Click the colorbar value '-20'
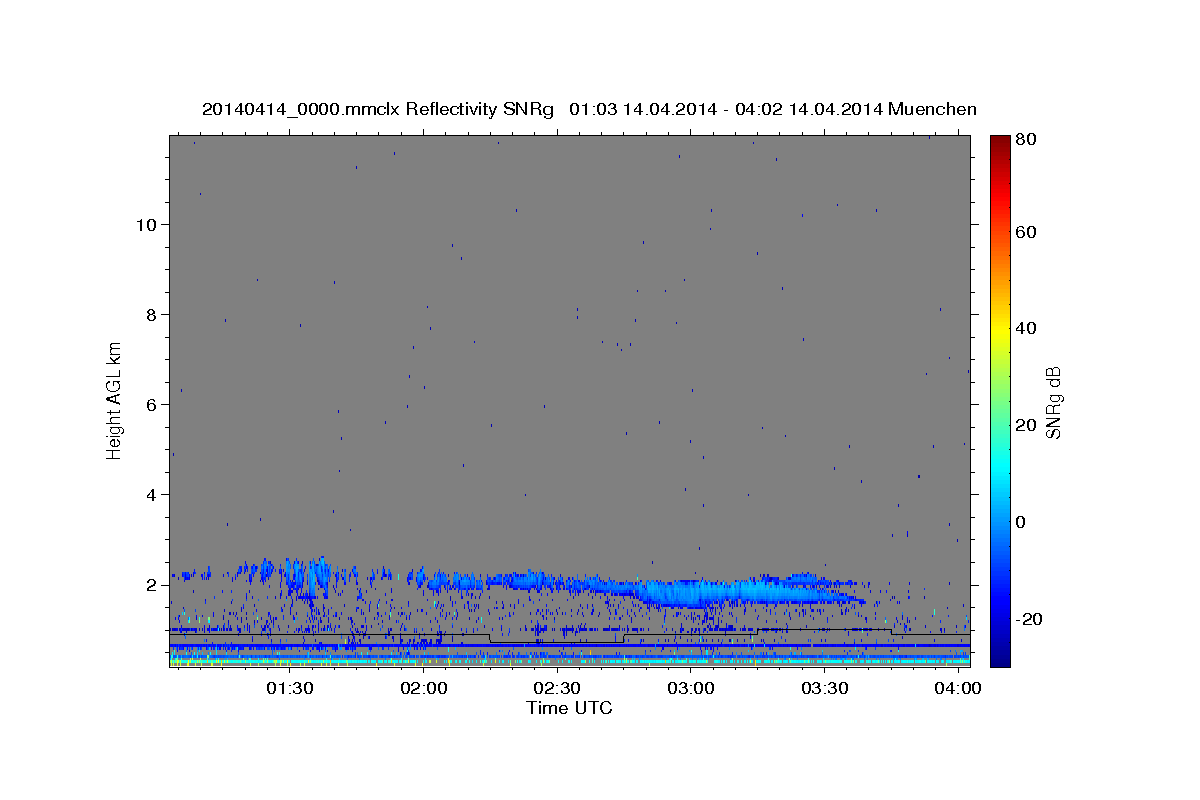 1030,619
